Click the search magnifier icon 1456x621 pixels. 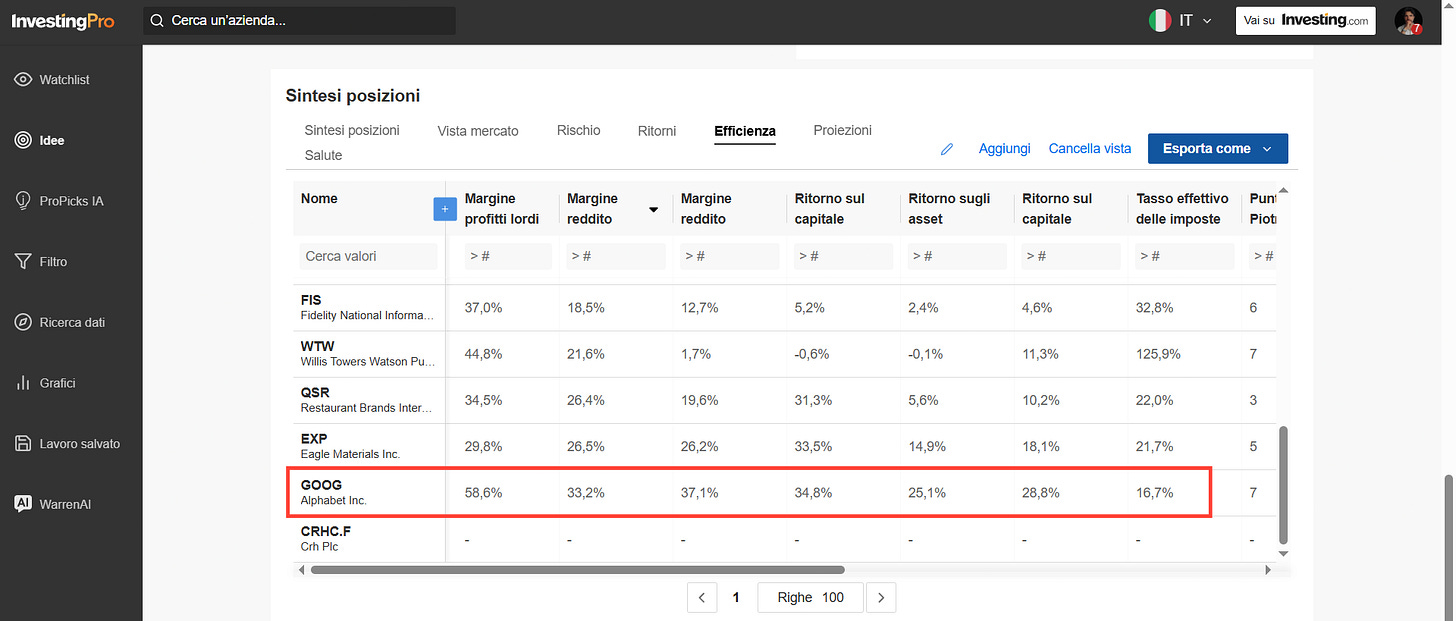pyautogui.click(x=156, y=20)
